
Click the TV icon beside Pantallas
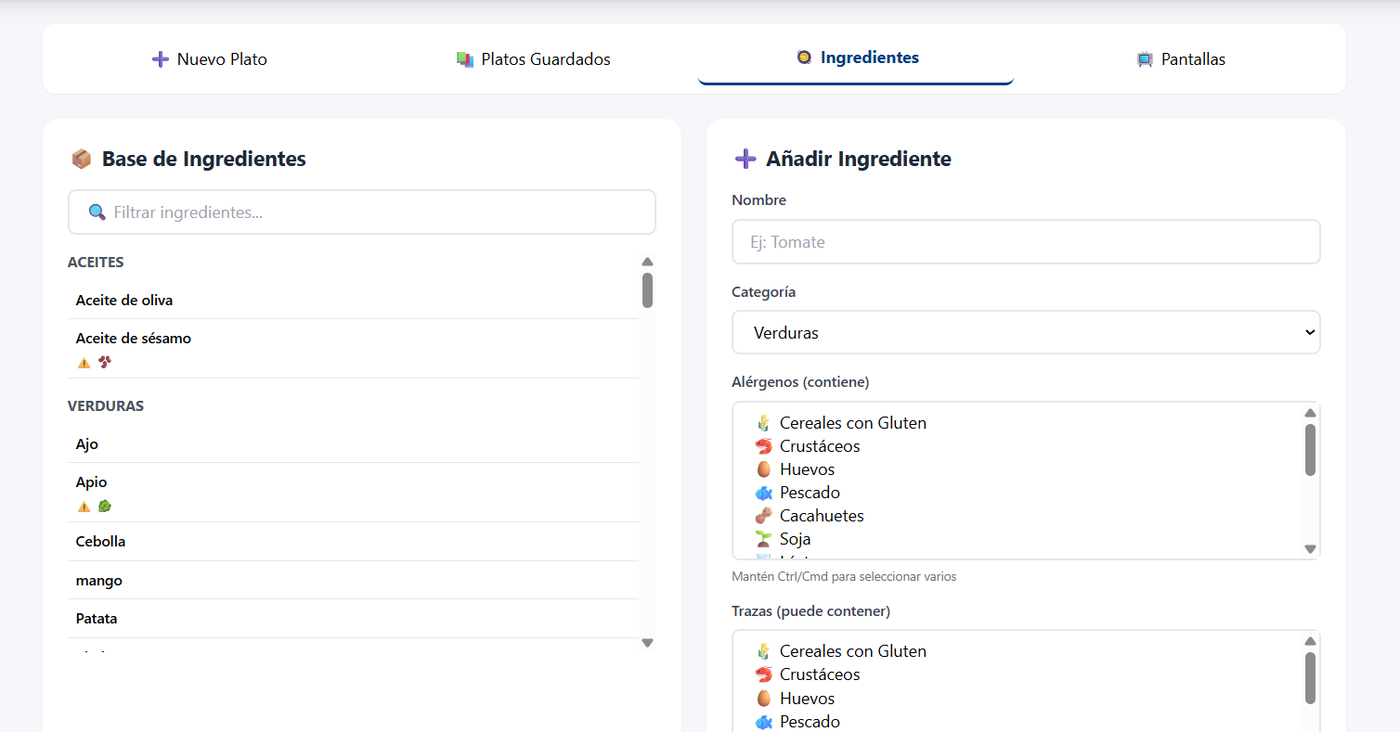[1144, 59]
